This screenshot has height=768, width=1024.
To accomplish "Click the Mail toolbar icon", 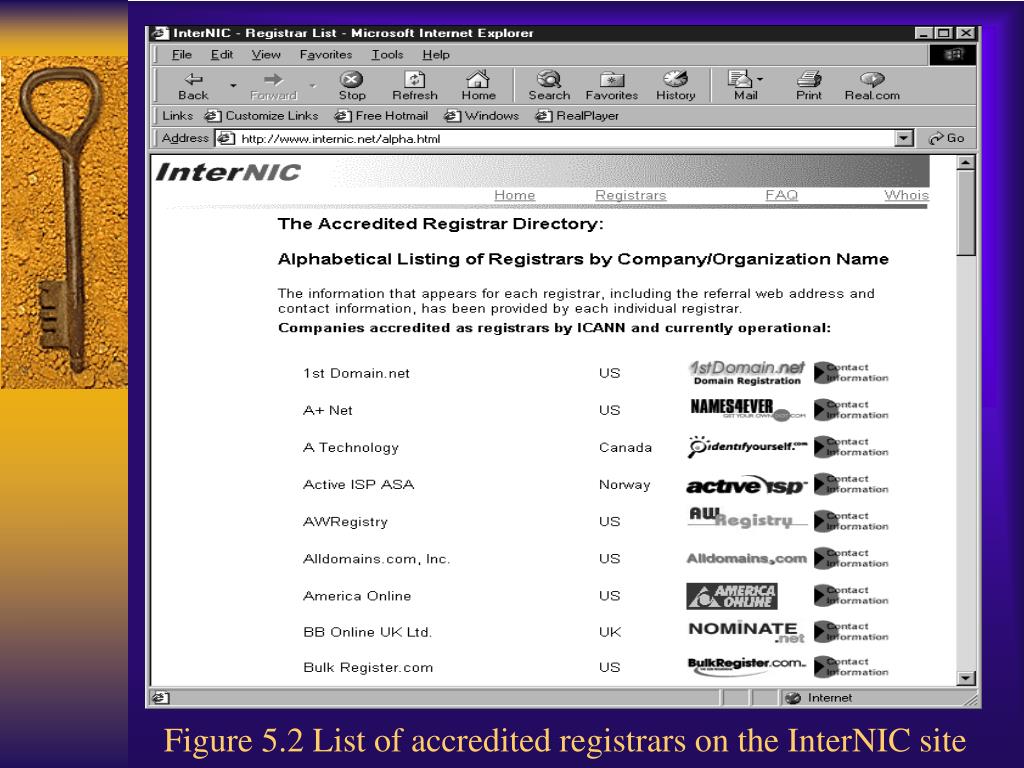I will (x=741, y=86).
